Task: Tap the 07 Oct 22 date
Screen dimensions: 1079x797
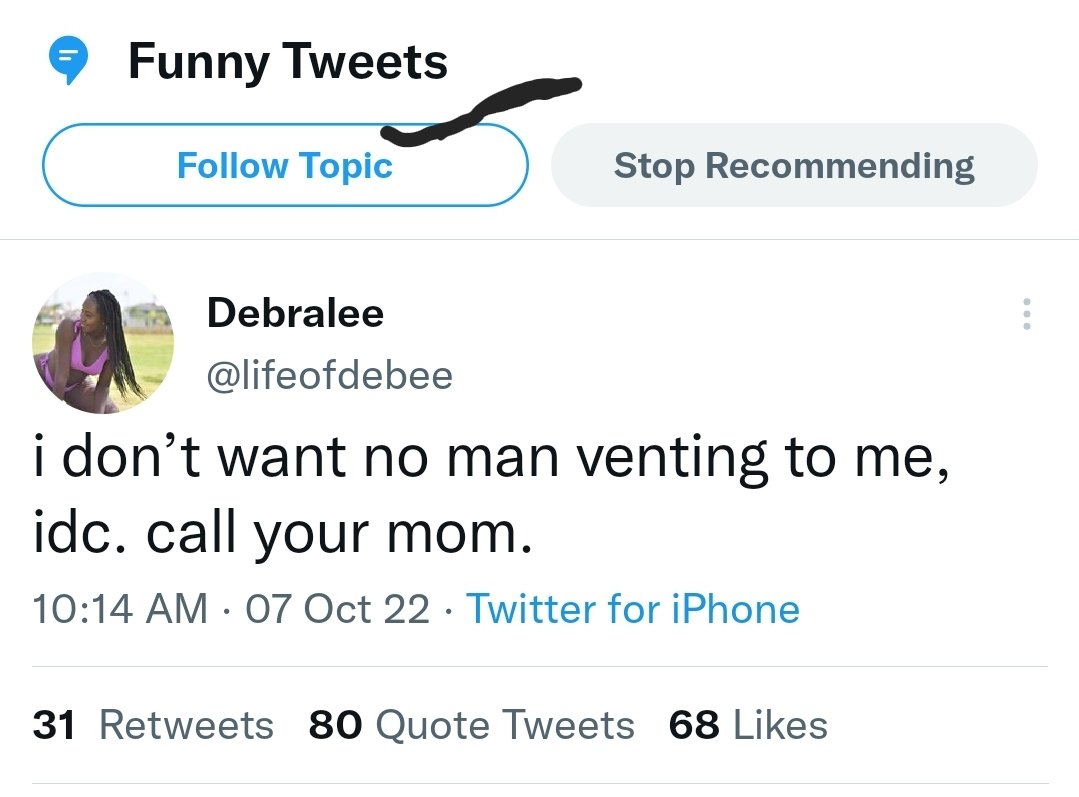Action: (337, 608)
